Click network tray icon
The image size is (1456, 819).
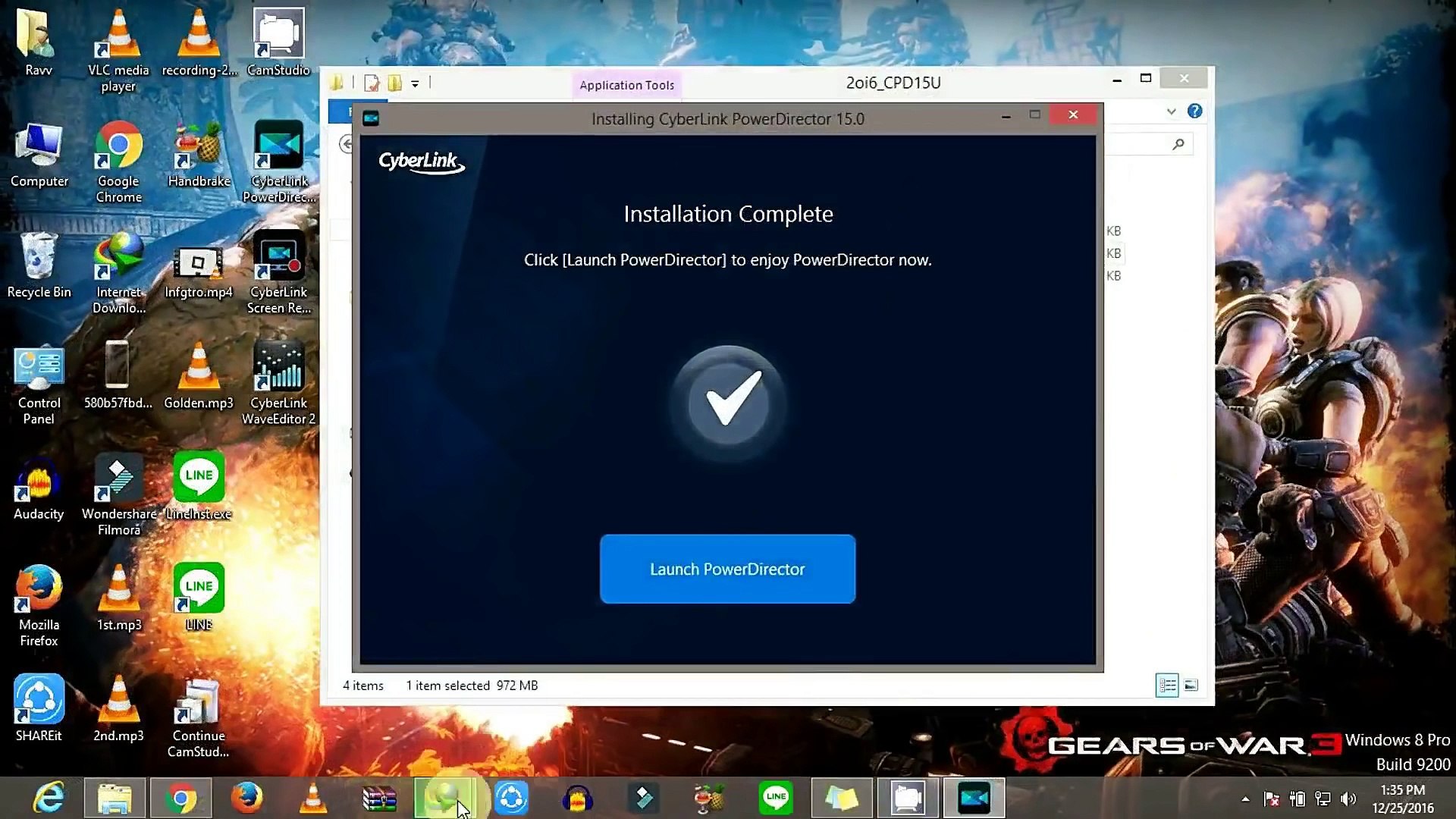point(1323,799)
